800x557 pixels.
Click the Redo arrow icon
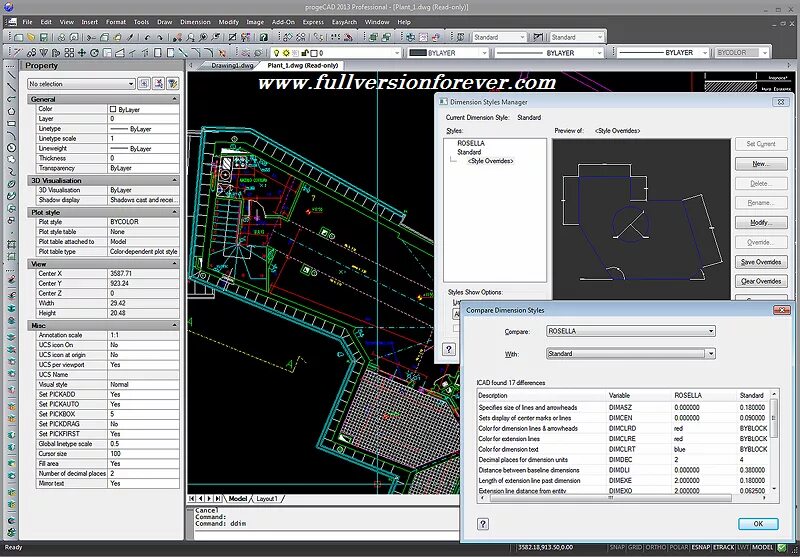point(160,37)
